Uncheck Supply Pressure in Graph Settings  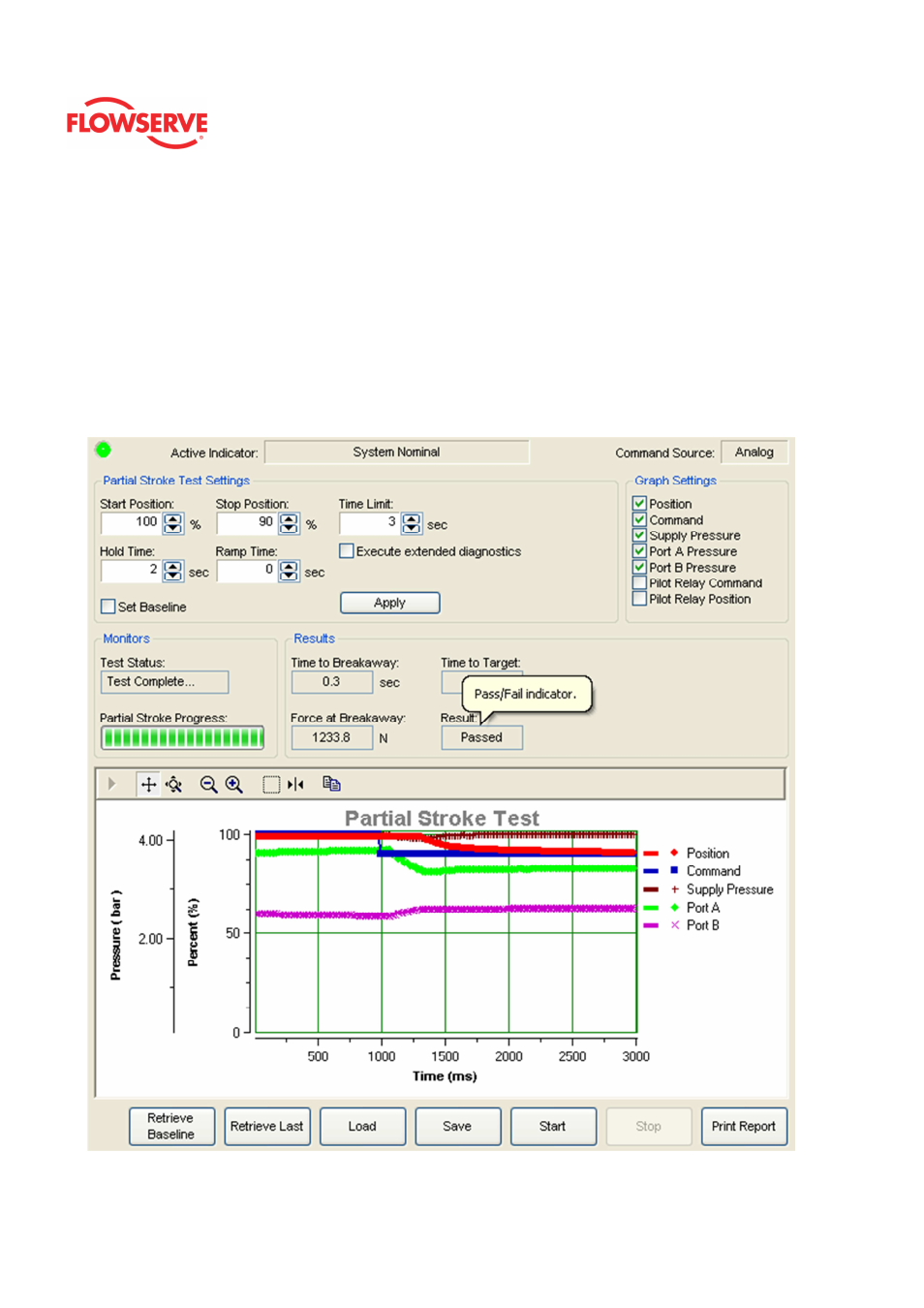pyautogui.click(x=639, y=535)
